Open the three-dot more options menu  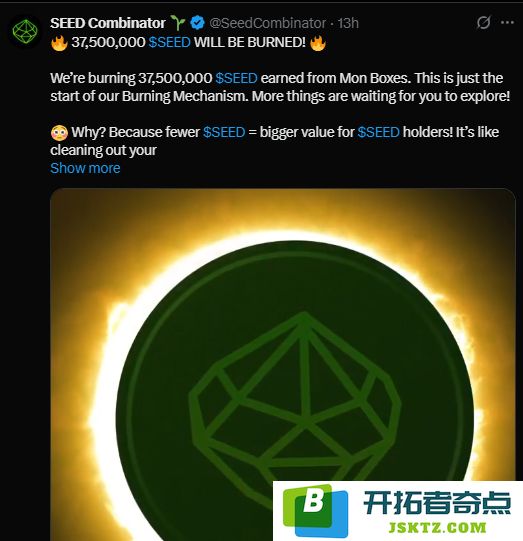point(507,22)
